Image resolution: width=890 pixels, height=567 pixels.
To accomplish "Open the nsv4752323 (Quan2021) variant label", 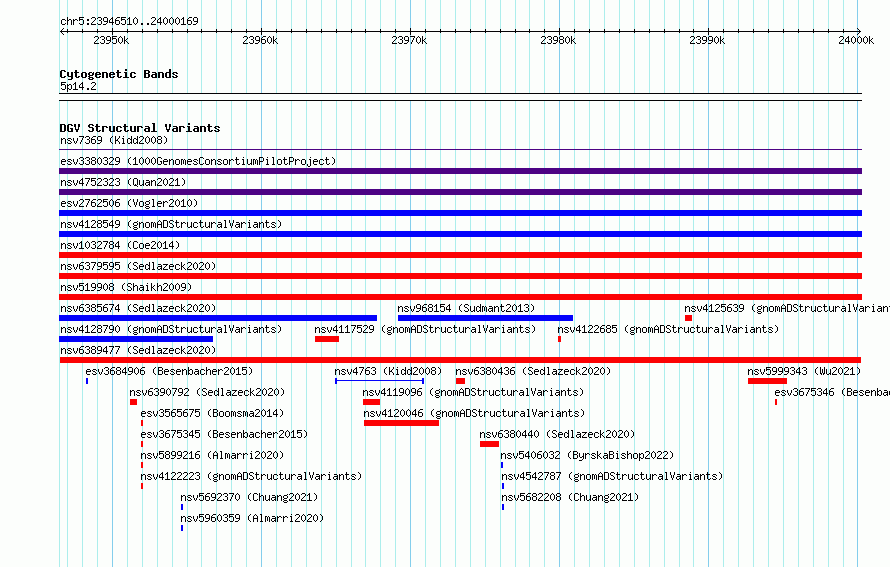I will coord(123,182).
